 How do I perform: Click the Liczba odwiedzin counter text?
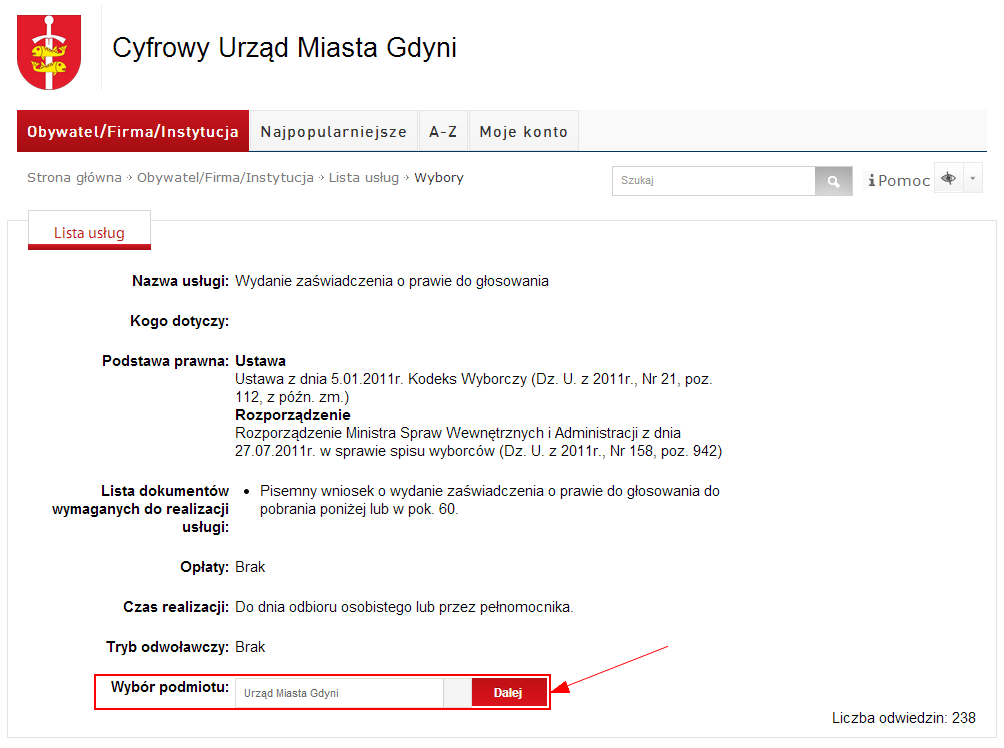tap(903, 718)
